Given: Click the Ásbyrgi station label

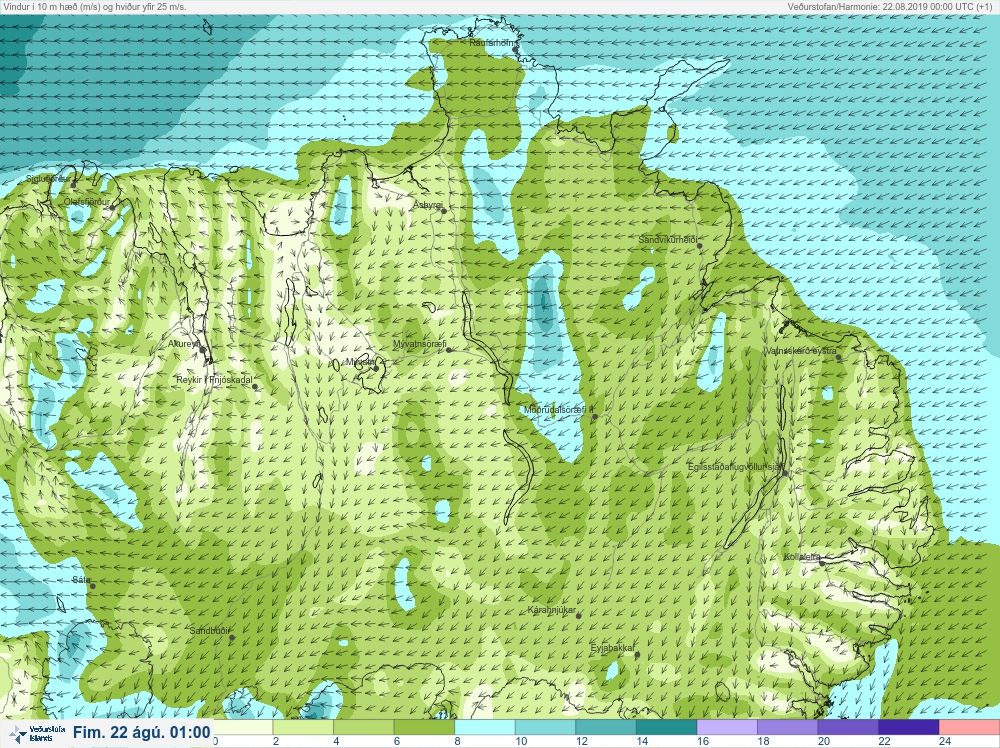Looking at the screenshot, I should (427, 205).
